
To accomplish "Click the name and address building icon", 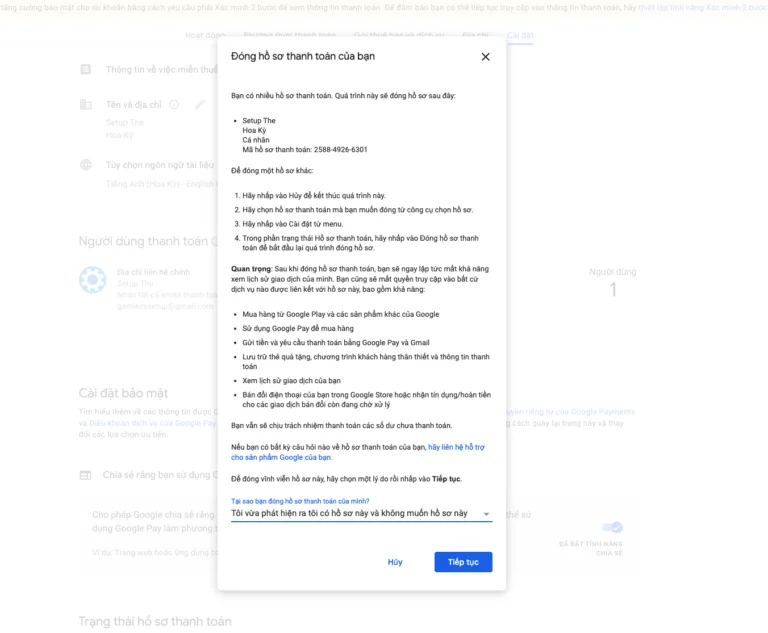I will (86, 104).
